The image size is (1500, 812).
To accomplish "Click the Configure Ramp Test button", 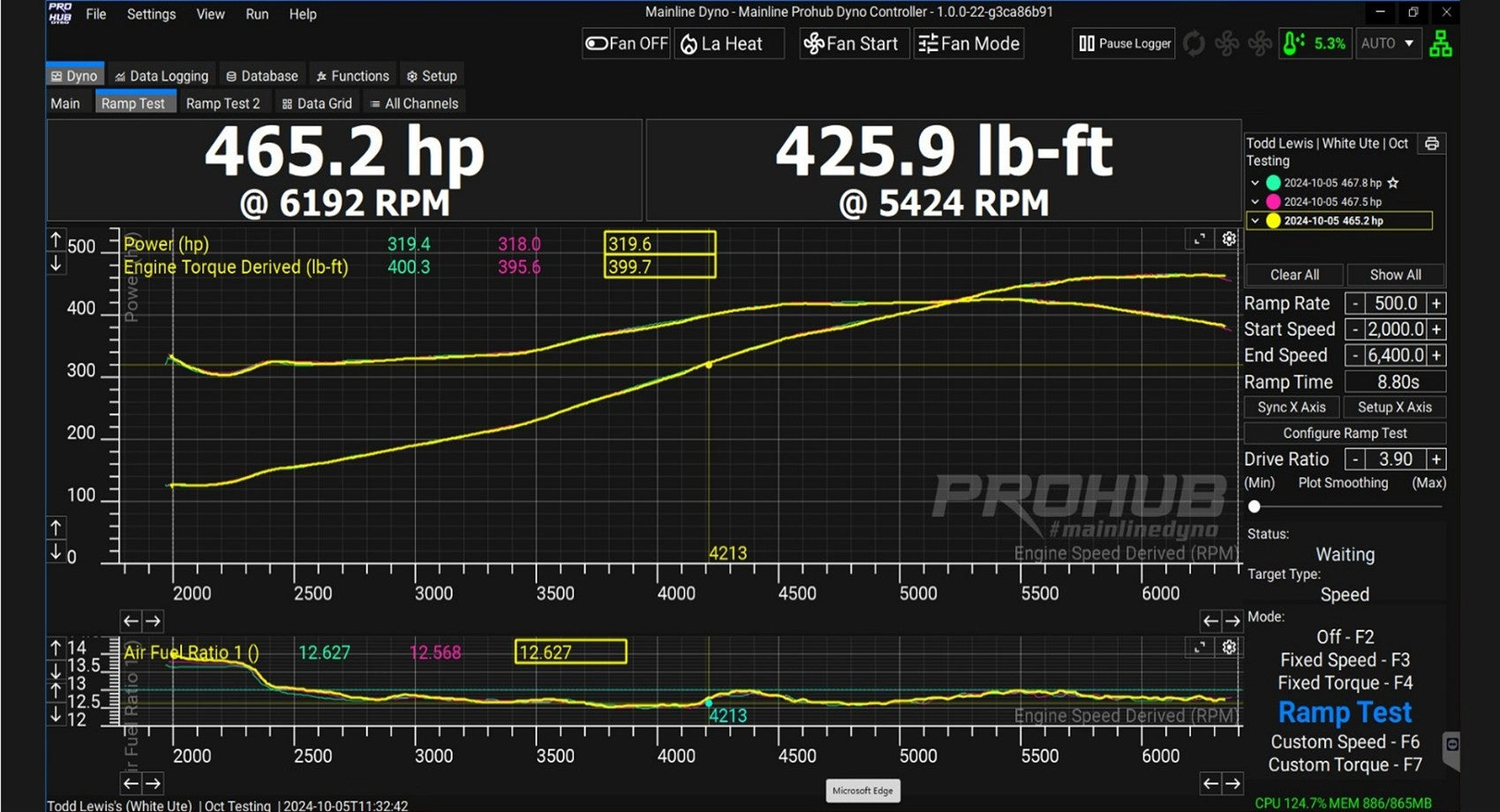I will click(1345, 433).
